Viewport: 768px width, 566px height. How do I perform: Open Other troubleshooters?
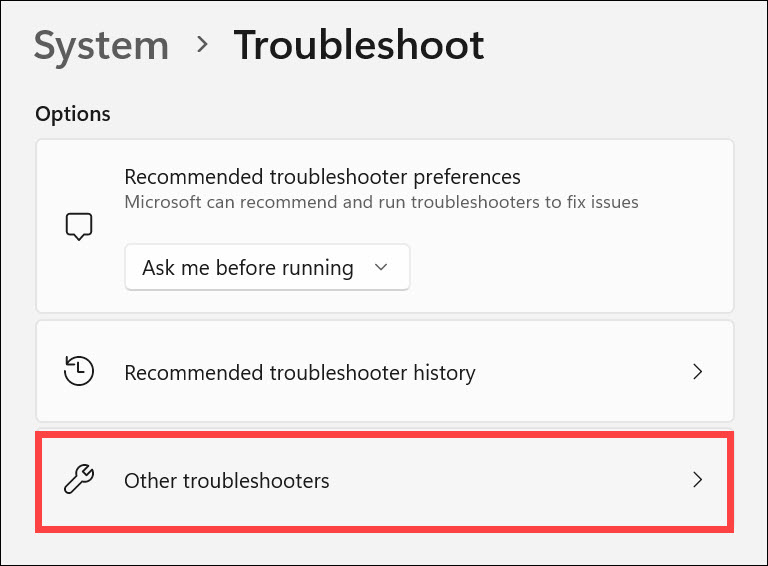tap(384, 481)
